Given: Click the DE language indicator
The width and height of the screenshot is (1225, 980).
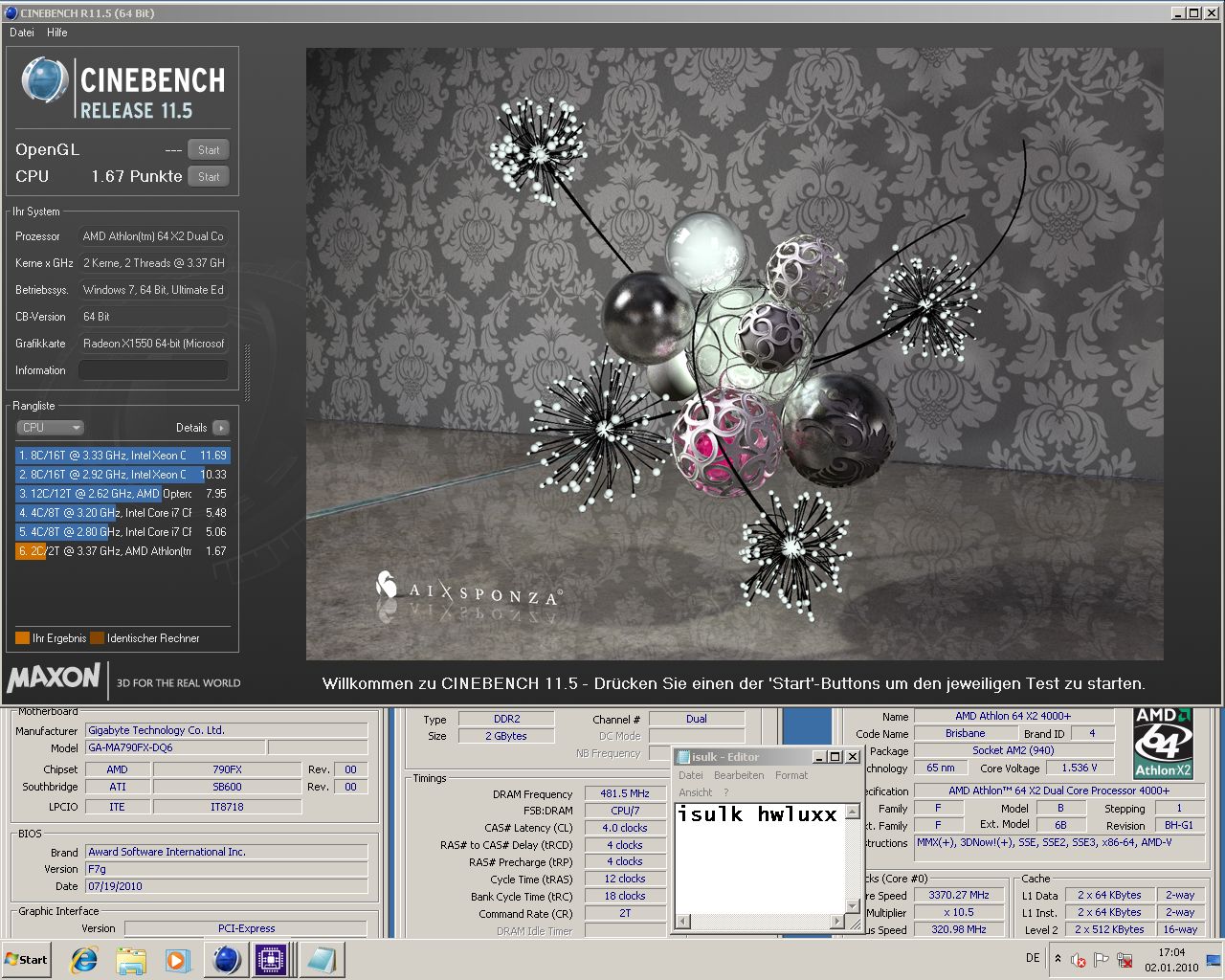Looking at the screenshot, I should point(1033,958).
